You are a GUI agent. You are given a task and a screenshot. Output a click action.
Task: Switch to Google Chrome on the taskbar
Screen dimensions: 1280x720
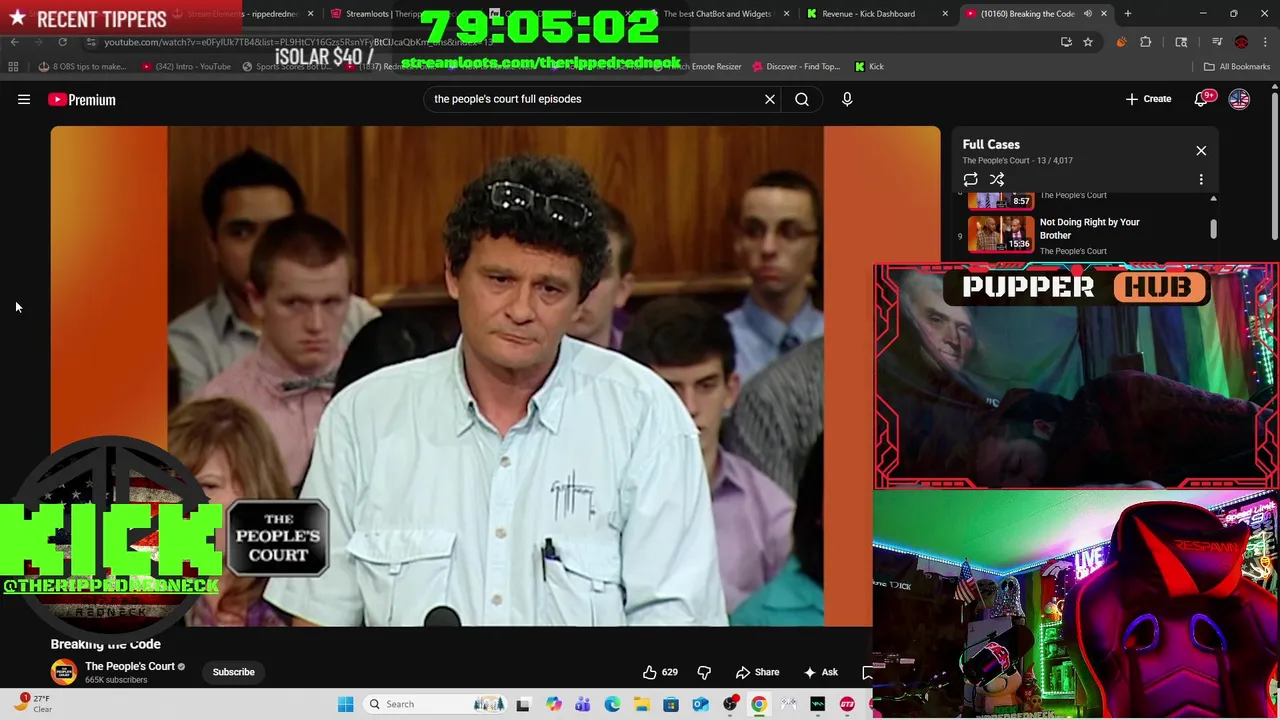[x=759, y=704]
